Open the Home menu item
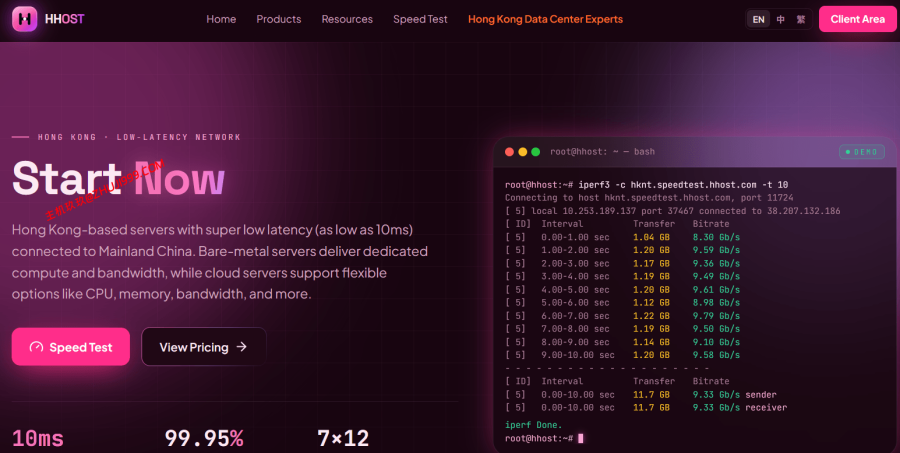This screenshot has width=900, height=453. [221, 19]
